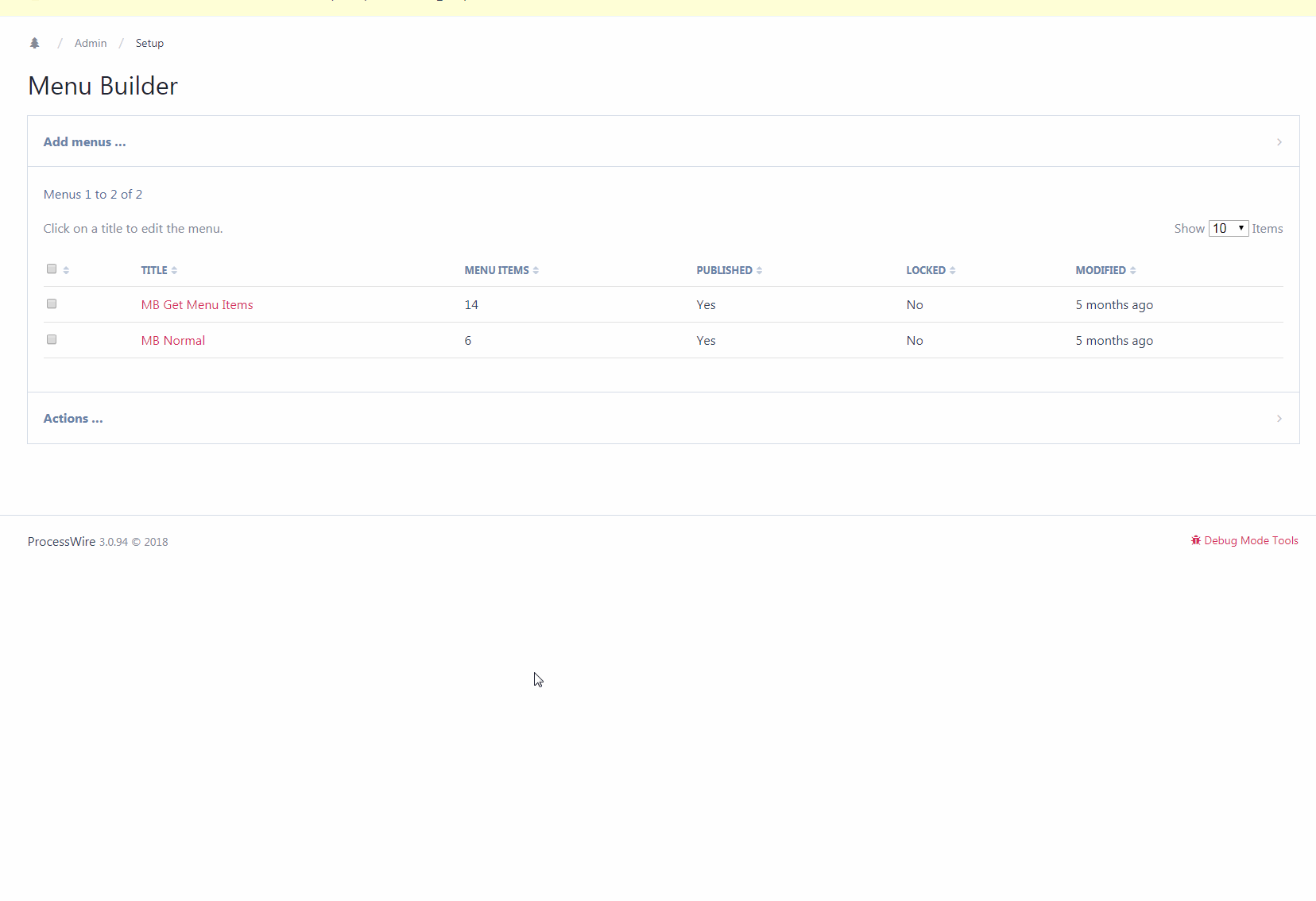1316x901 pixels.
Task: Click the bug icon next to Debug Mode Tools
Action: tap(1196, 540)
